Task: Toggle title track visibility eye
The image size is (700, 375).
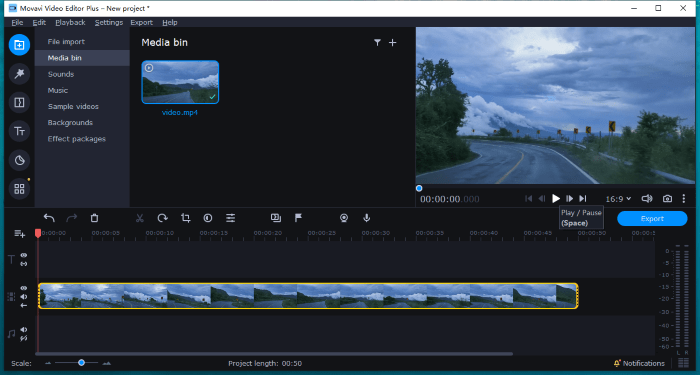Action: tap(24, 255)
